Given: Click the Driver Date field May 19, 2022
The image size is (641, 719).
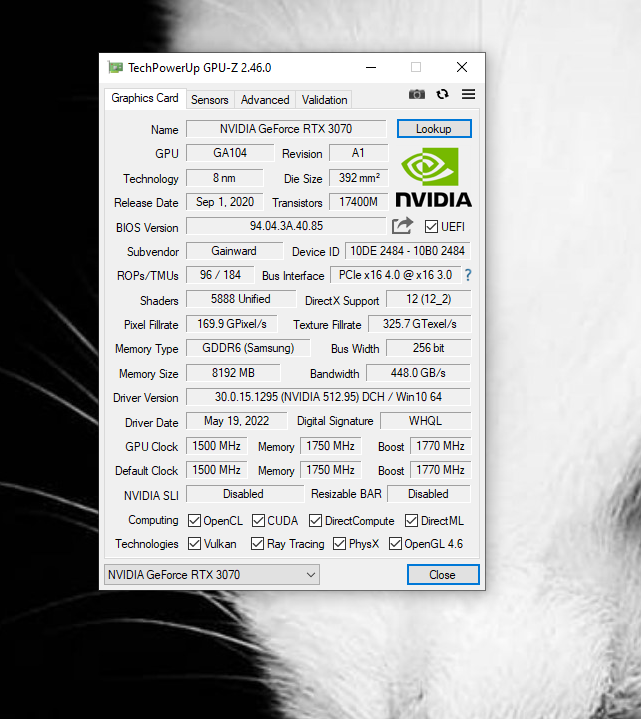Looking at the screenshot, I should [x=237, y=420].
